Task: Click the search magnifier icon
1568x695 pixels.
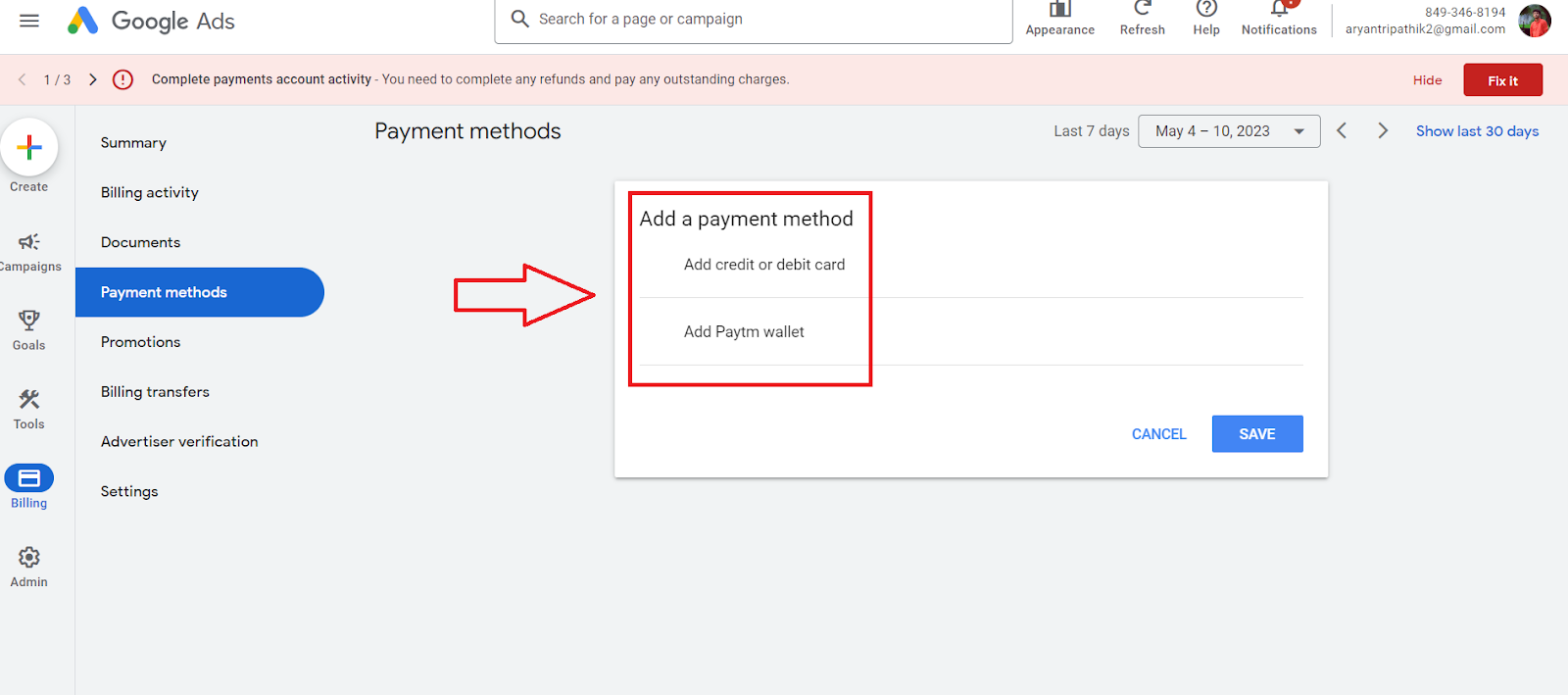Action: point(520,19)
